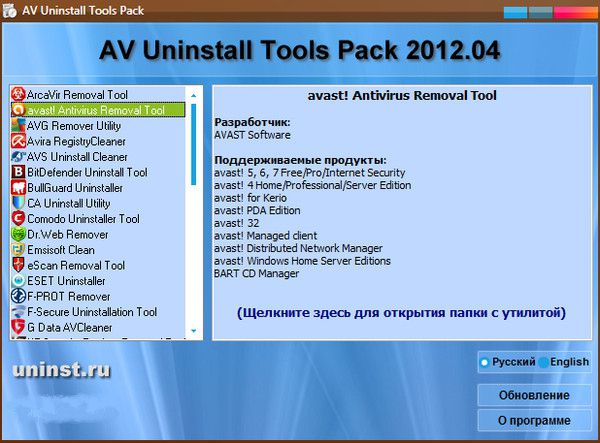Click the Avira RegistryCleaner umbrella icon
Image resolution: width=600 pixels, height=443 pixels.
pyautogui.click(x=18, y=141)
